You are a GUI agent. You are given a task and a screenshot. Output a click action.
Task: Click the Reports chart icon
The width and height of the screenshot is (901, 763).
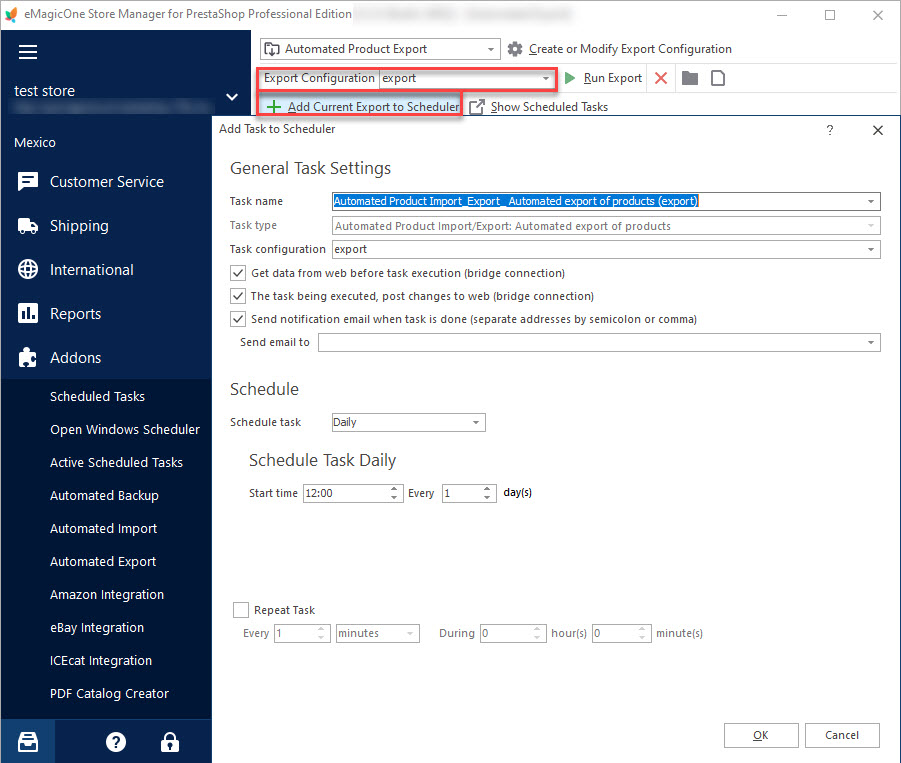[28, 314]
